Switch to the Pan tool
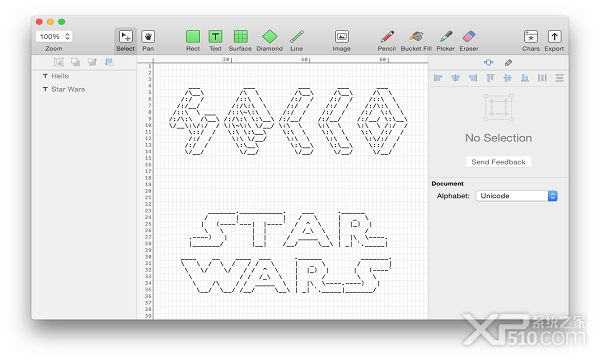This screenshot has width=600, height=360. coord(148,41)
